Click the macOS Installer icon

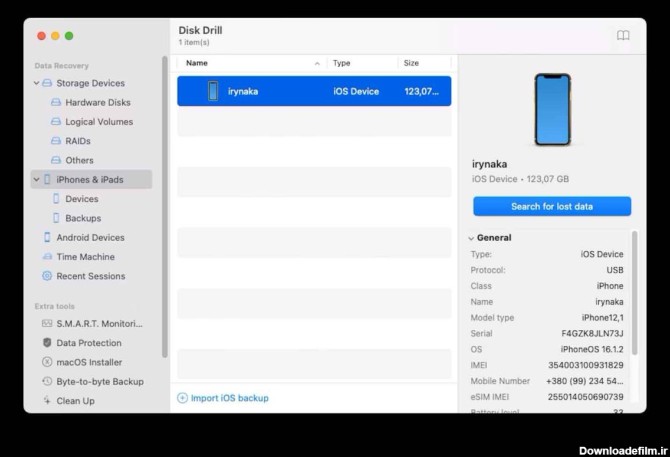47,362
